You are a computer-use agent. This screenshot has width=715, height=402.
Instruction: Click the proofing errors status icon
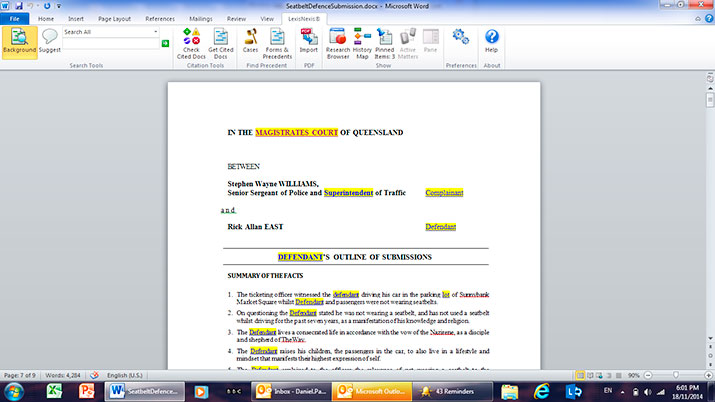coord(94,375)
